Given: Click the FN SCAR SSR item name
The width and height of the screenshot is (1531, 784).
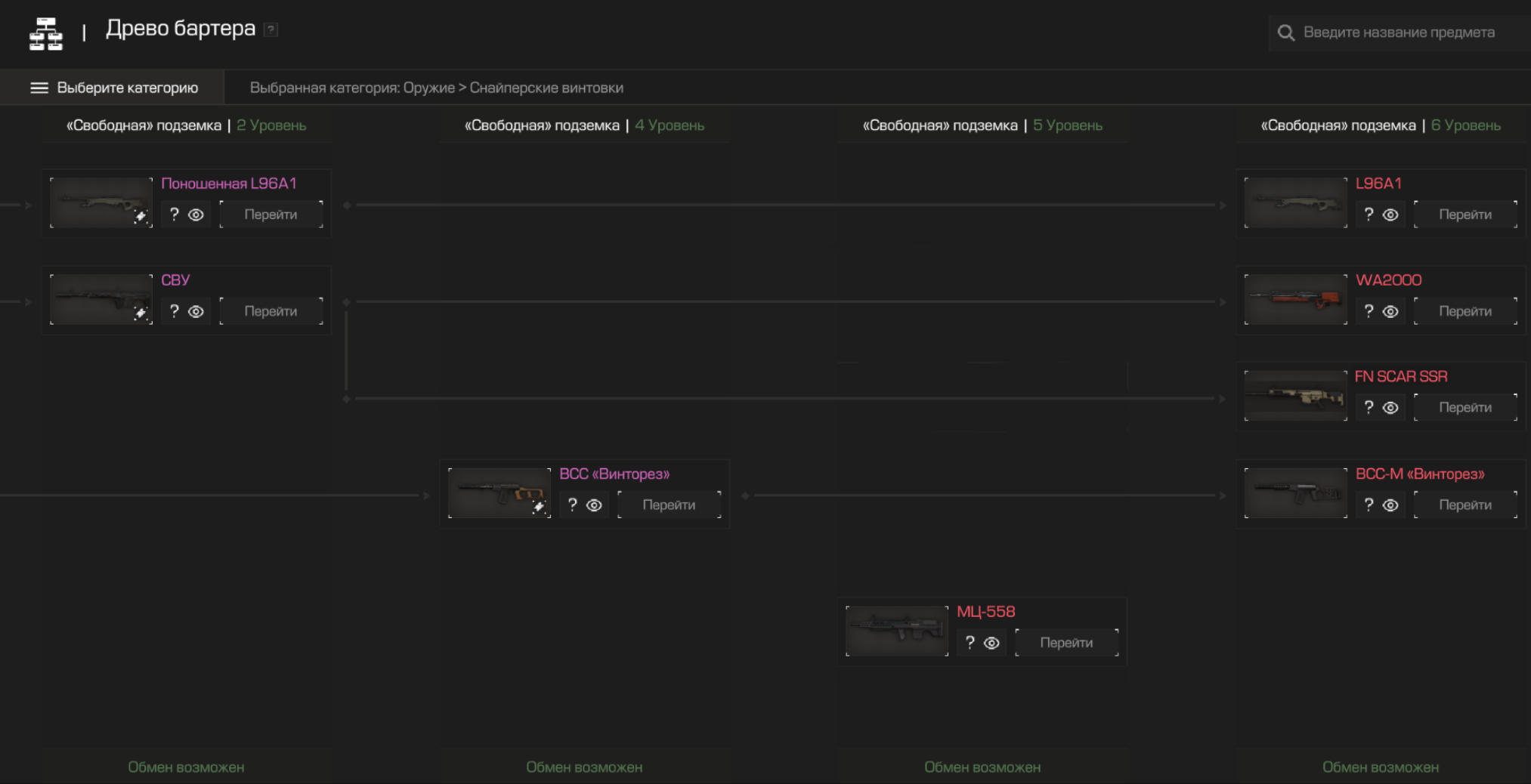Looking at the screenshot, I should [x=1402, y=376].
